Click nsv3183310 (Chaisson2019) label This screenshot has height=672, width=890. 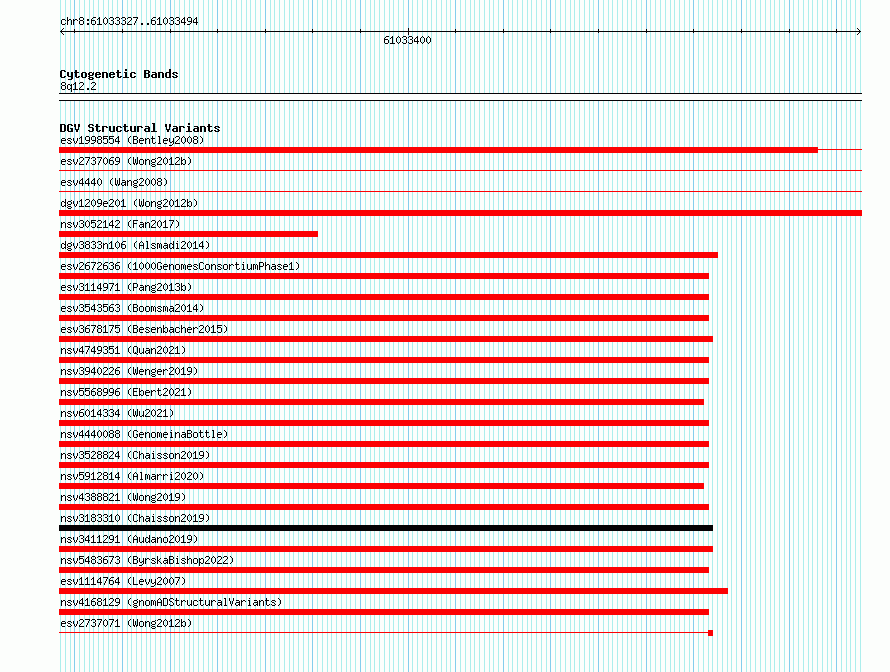click(x=135, y=518)
